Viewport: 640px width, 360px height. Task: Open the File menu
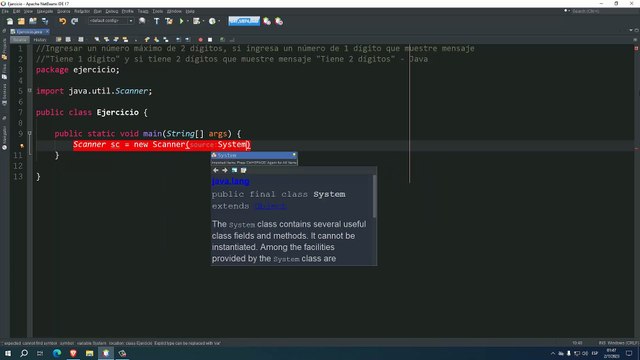point(5,11)
